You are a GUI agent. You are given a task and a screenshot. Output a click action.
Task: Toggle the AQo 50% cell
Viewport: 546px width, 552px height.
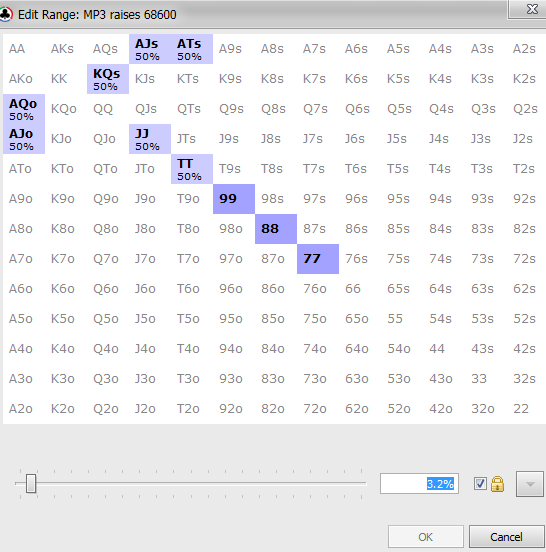(x=24, y=109)
